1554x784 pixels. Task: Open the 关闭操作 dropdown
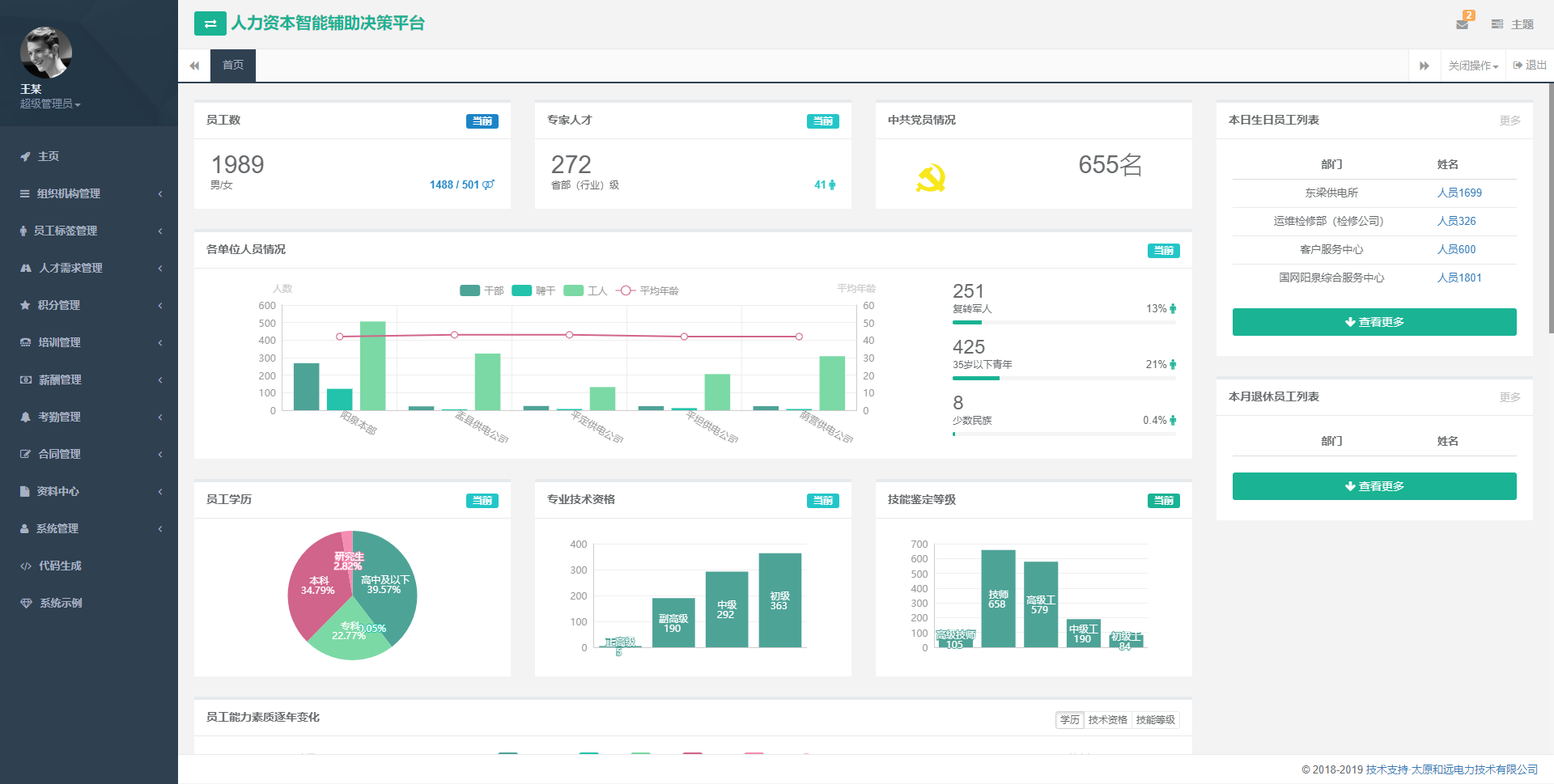point(1473,66)
